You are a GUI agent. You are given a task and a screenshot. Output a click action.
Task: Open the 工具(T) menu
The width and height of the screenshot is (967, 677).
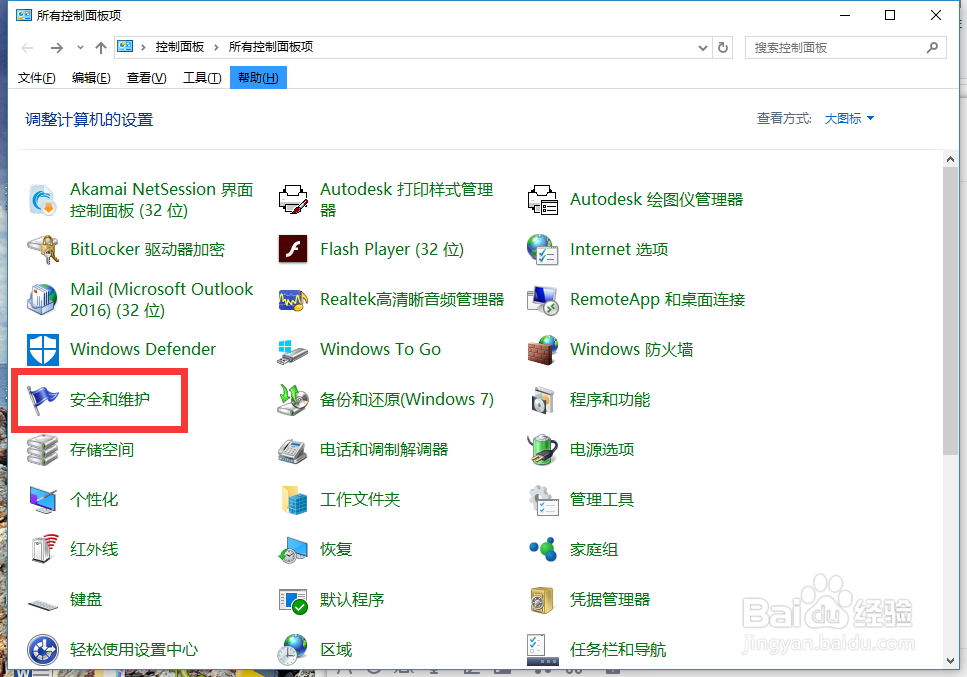202,78
